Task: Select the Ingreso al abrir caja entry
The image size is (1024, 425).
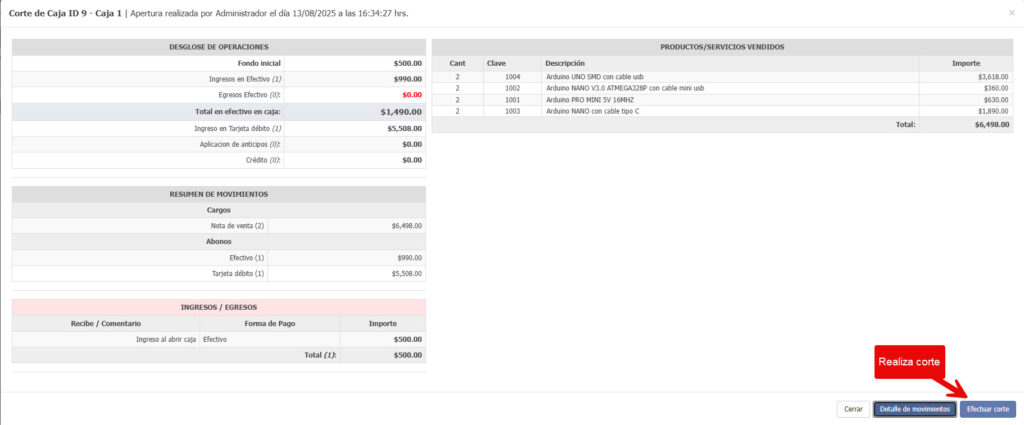Action: point(166,339)
